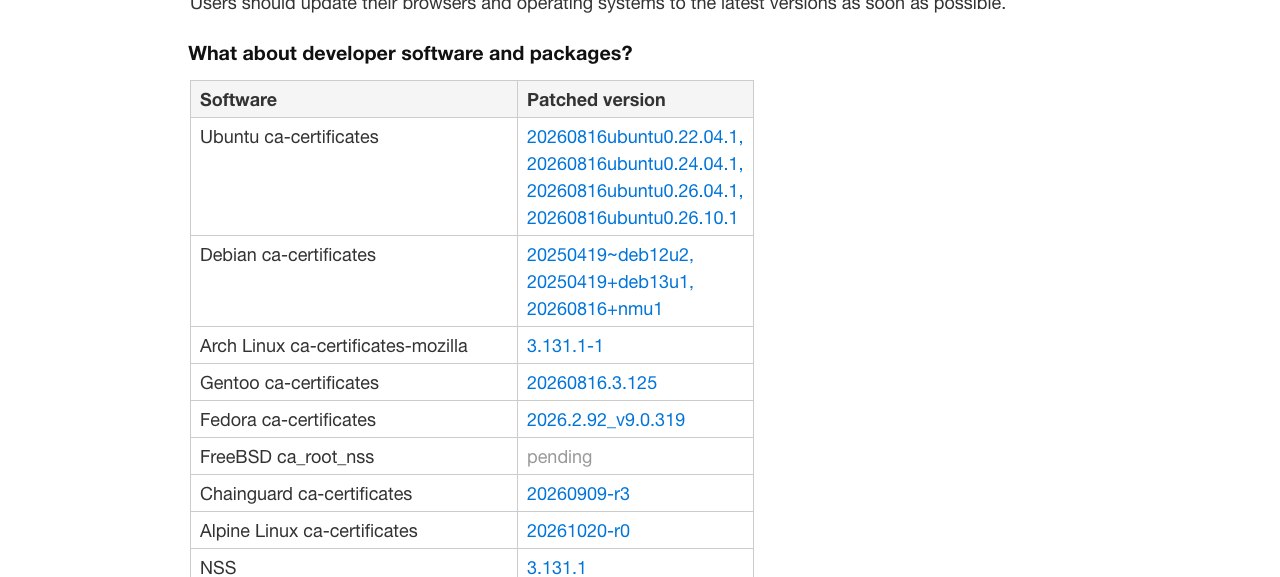
Task: Click the Alpine Linux 20261020-r0 link
Action: click(x=578, y=531)
